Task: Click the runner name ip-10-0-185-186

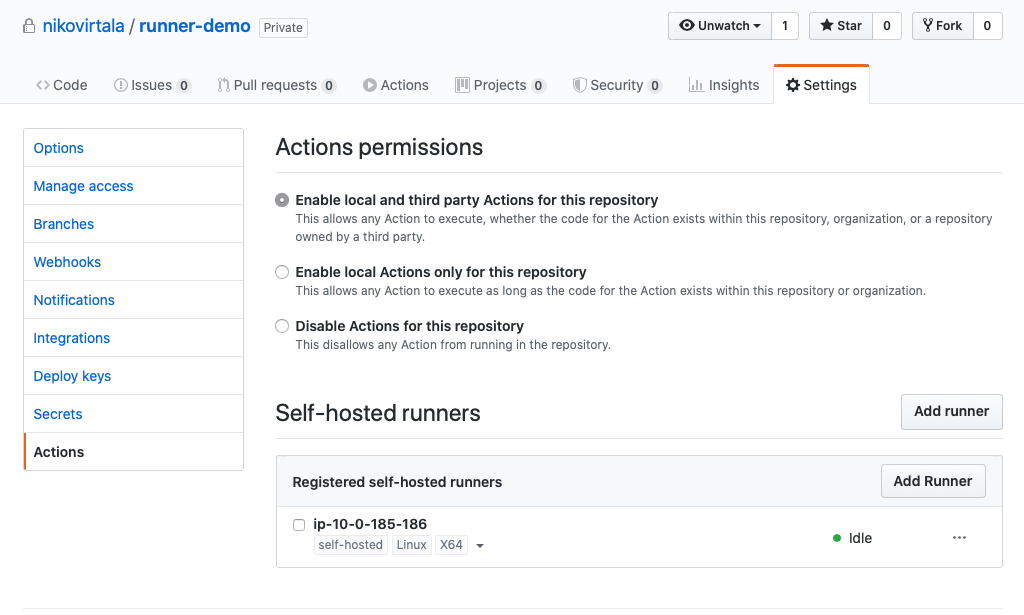Action: [370, 524]
